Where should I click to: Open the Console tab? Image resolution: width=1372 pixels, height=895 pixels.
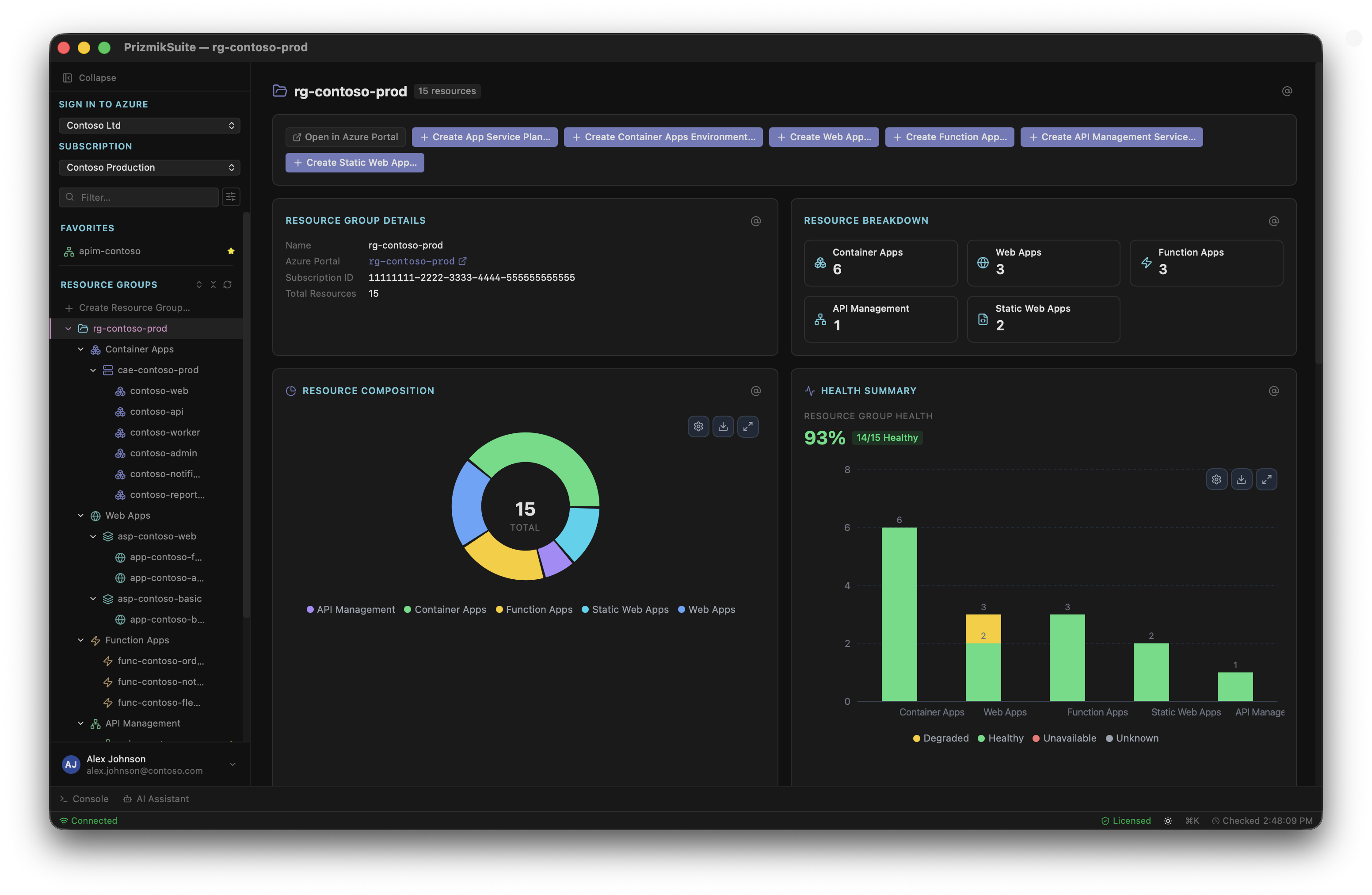pyautogui.click(x=84, y=799)
